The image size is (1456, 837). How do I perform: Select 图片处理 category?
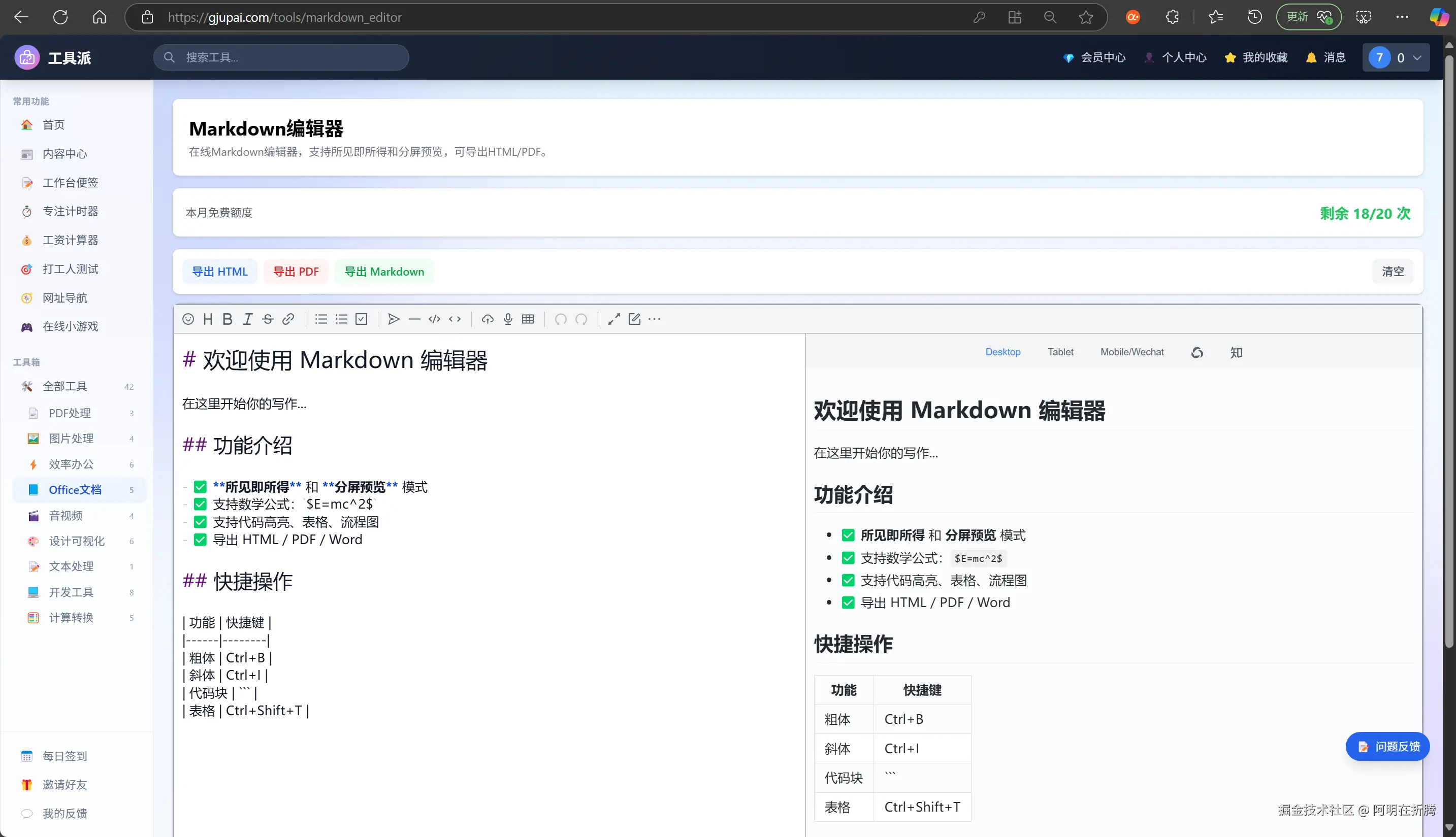(79, 438)
